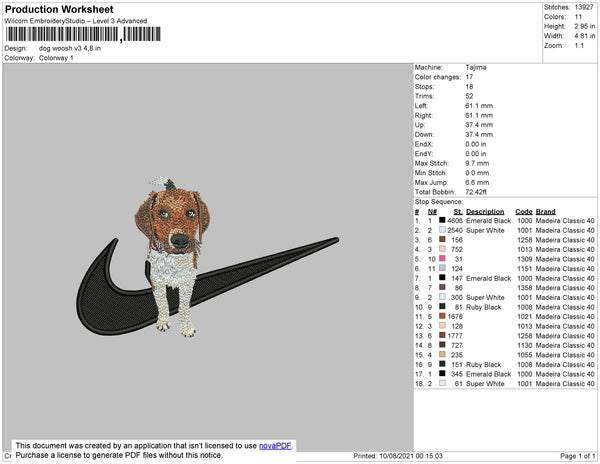Click the 'Page 1 of 1' footer text
Viewport: 600px width, 464px height.
577,456
